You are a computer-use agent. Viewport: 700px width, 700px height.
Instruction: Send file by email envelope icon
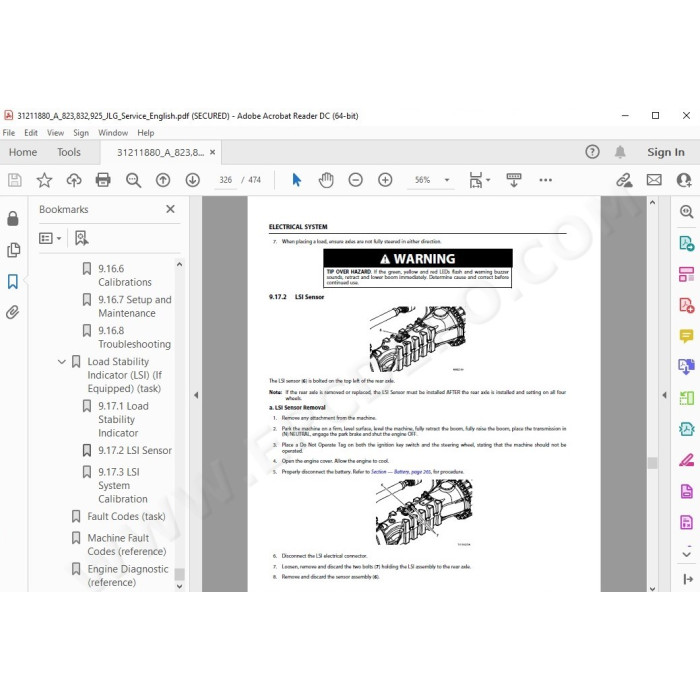654,180
